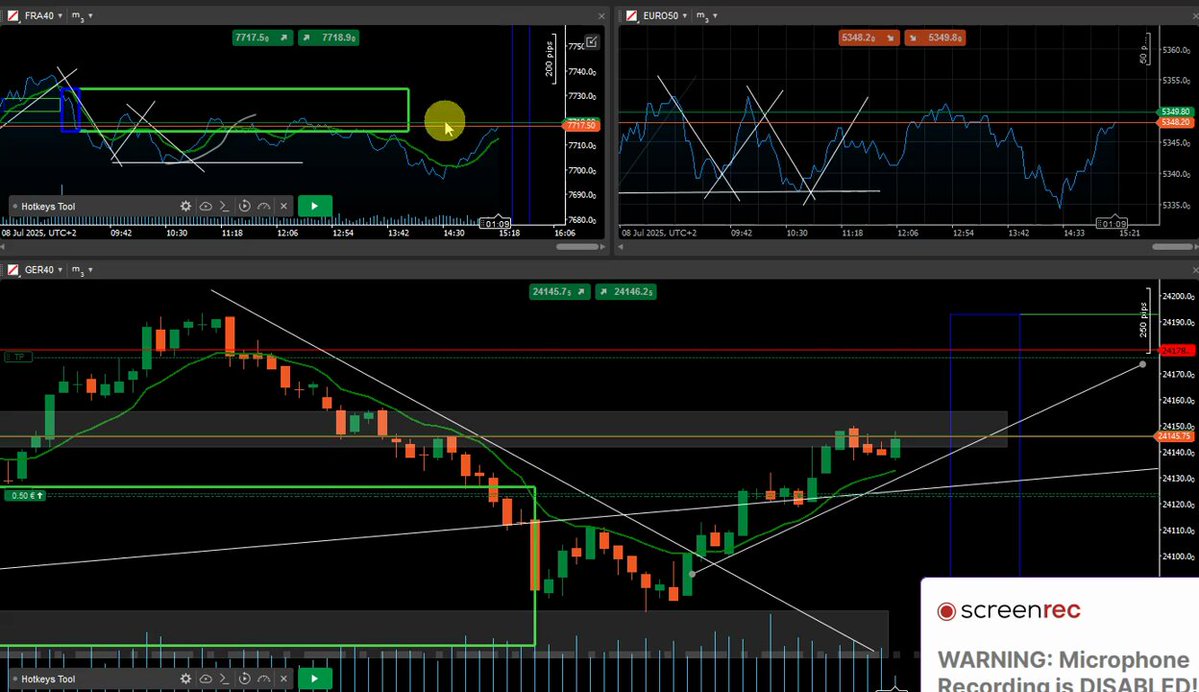Click the edit icon at FRA40 chart corner
Screen dimensions: 1199x692
pos(592,42)
